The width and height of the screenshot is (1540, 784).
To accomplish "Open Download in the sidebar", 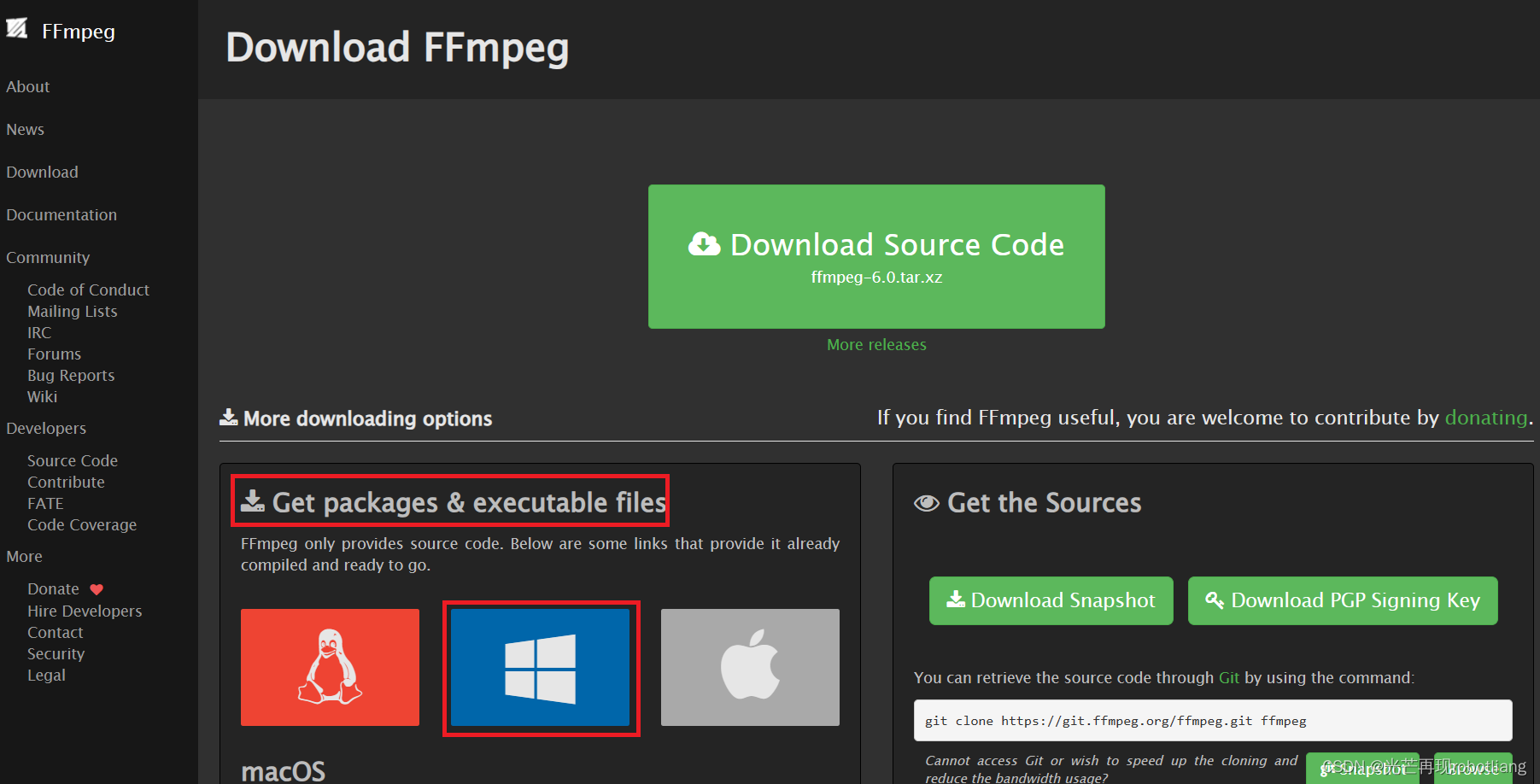I will click(43, 173).
